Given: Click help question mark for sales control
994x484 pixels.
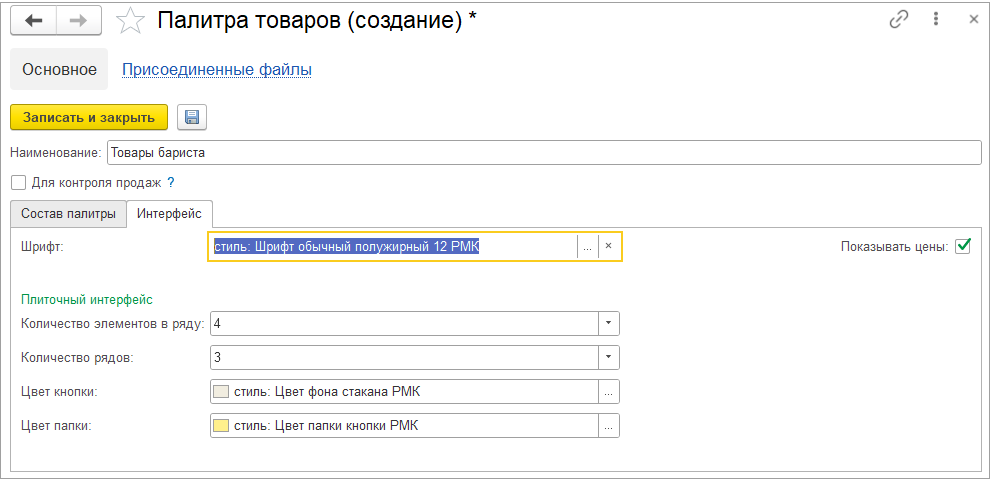Looking at the screenshot, I should coord(171,183).
